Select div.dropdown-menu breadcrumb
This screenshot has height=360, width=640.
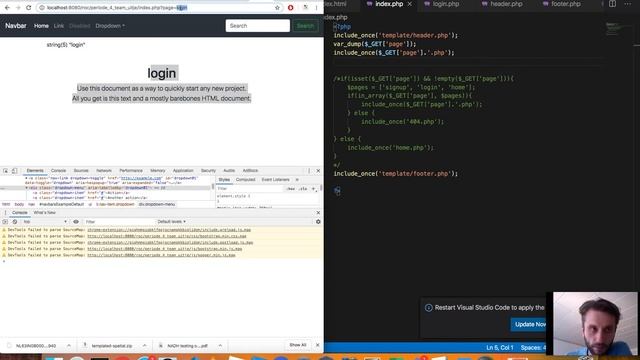pos(157,204)
